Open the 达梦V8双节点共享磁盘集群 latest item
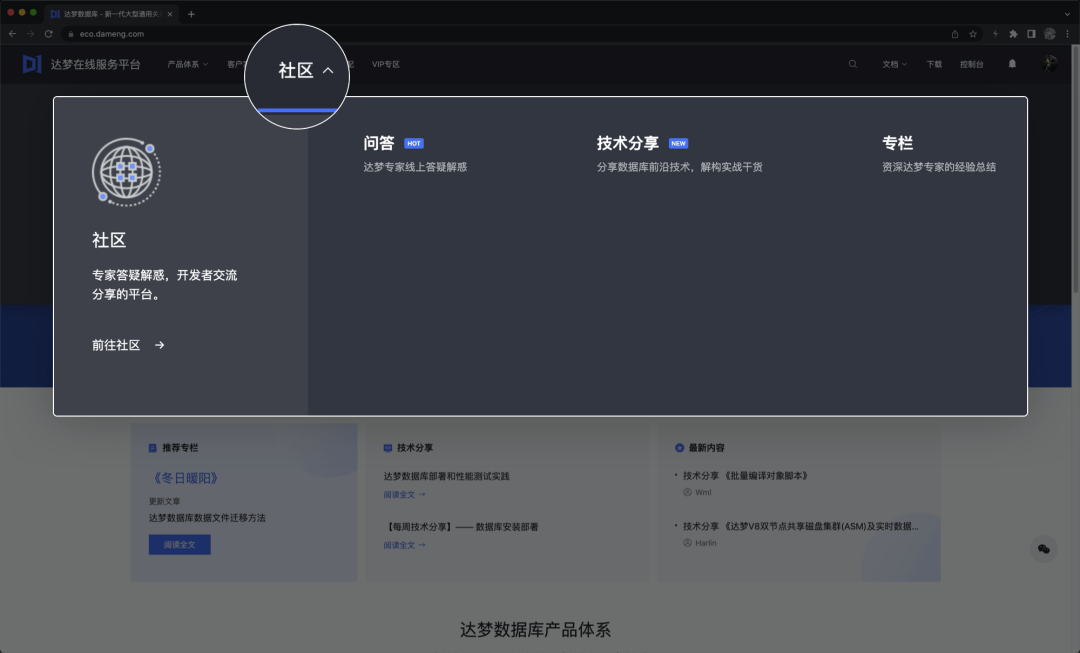1080x653 pixels. pos(800,526)
